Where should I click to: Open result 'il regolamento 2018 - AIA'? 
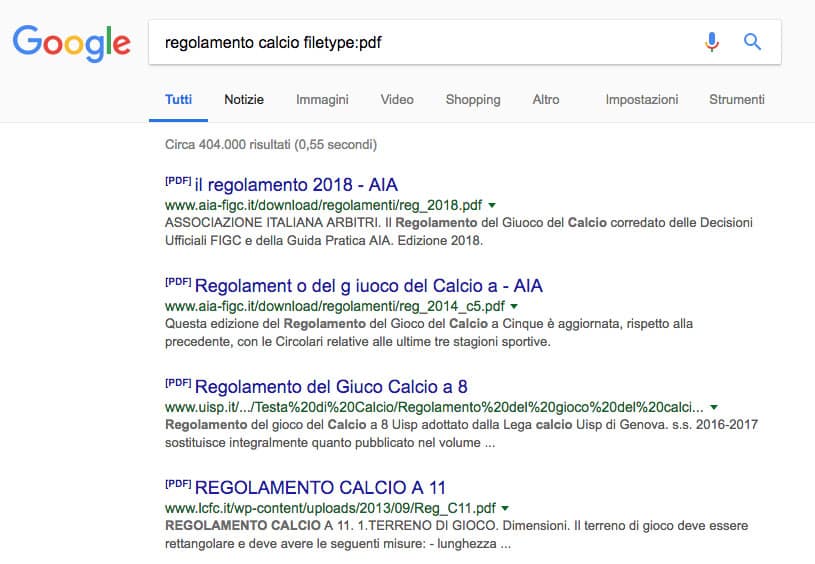pyautogui.click(x=296, y=185)
